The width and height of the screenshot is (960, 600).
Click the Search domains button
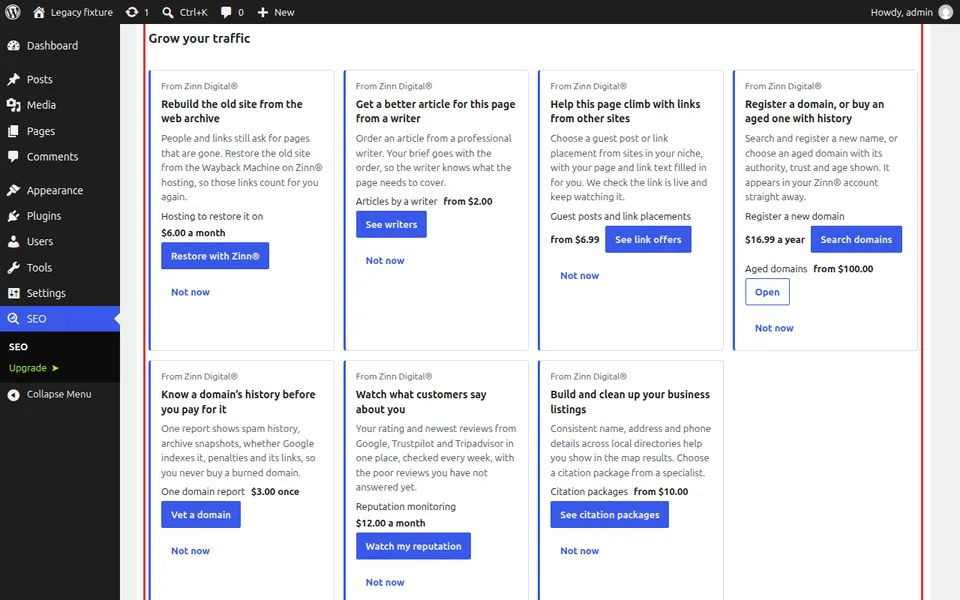tap(856, 239)
